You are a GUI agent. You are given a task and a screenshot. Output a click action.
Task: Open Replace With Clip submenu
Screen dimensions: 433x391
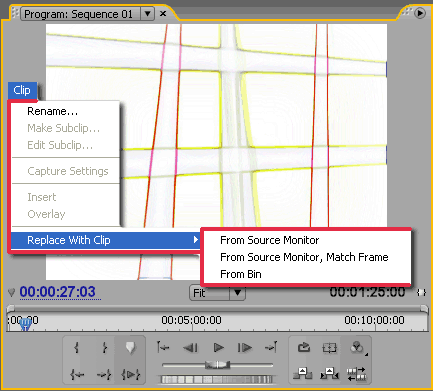pyautogui.click(x=106, y=240)
